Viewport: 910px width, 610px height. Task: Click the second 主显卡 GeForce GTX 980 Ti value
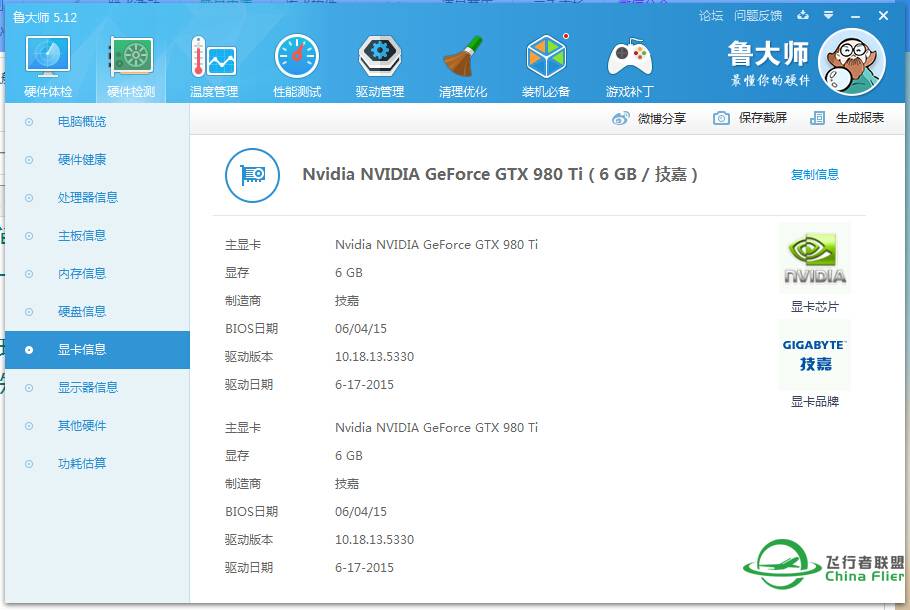[436, 428]
